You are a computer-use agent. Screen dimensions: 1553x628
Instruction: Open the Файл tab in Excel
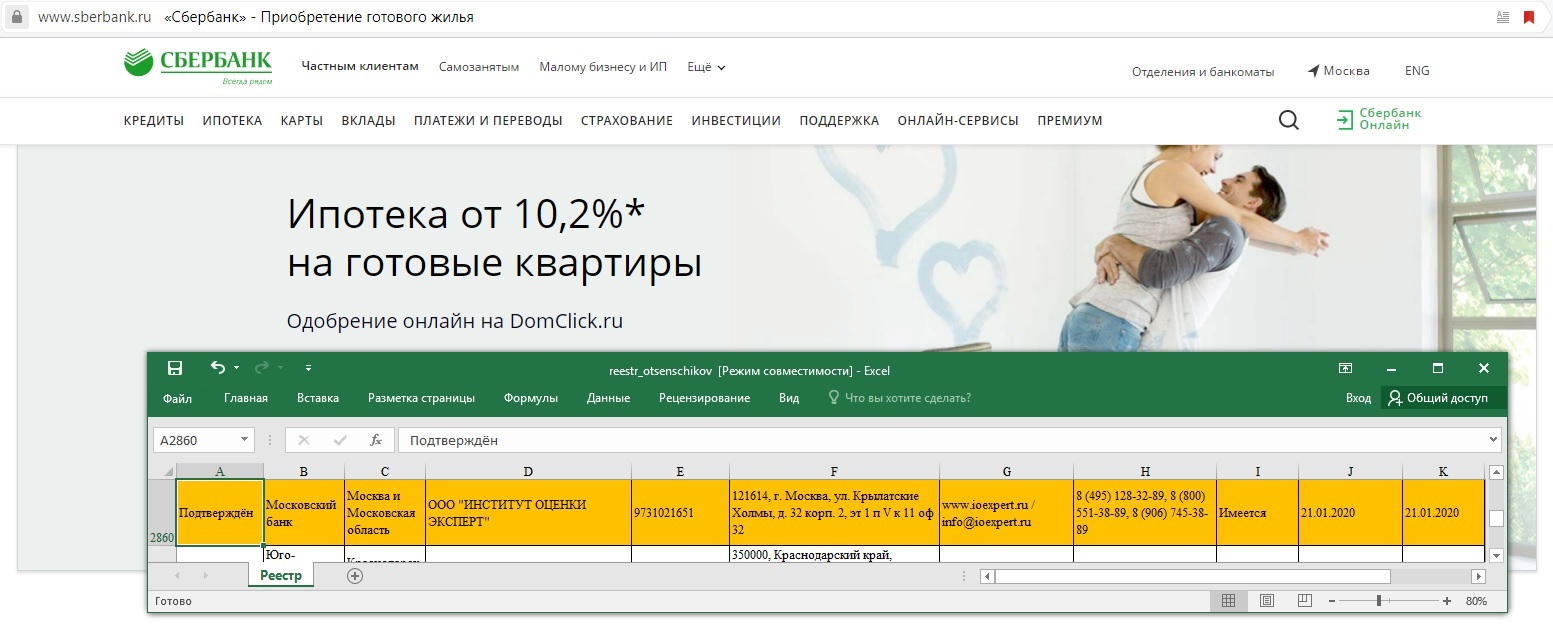pyautogui.click(x=177, y=398)
